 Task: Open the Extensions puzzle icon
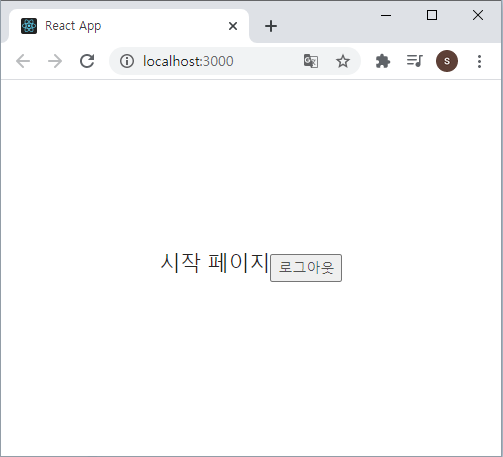point(383,61)
